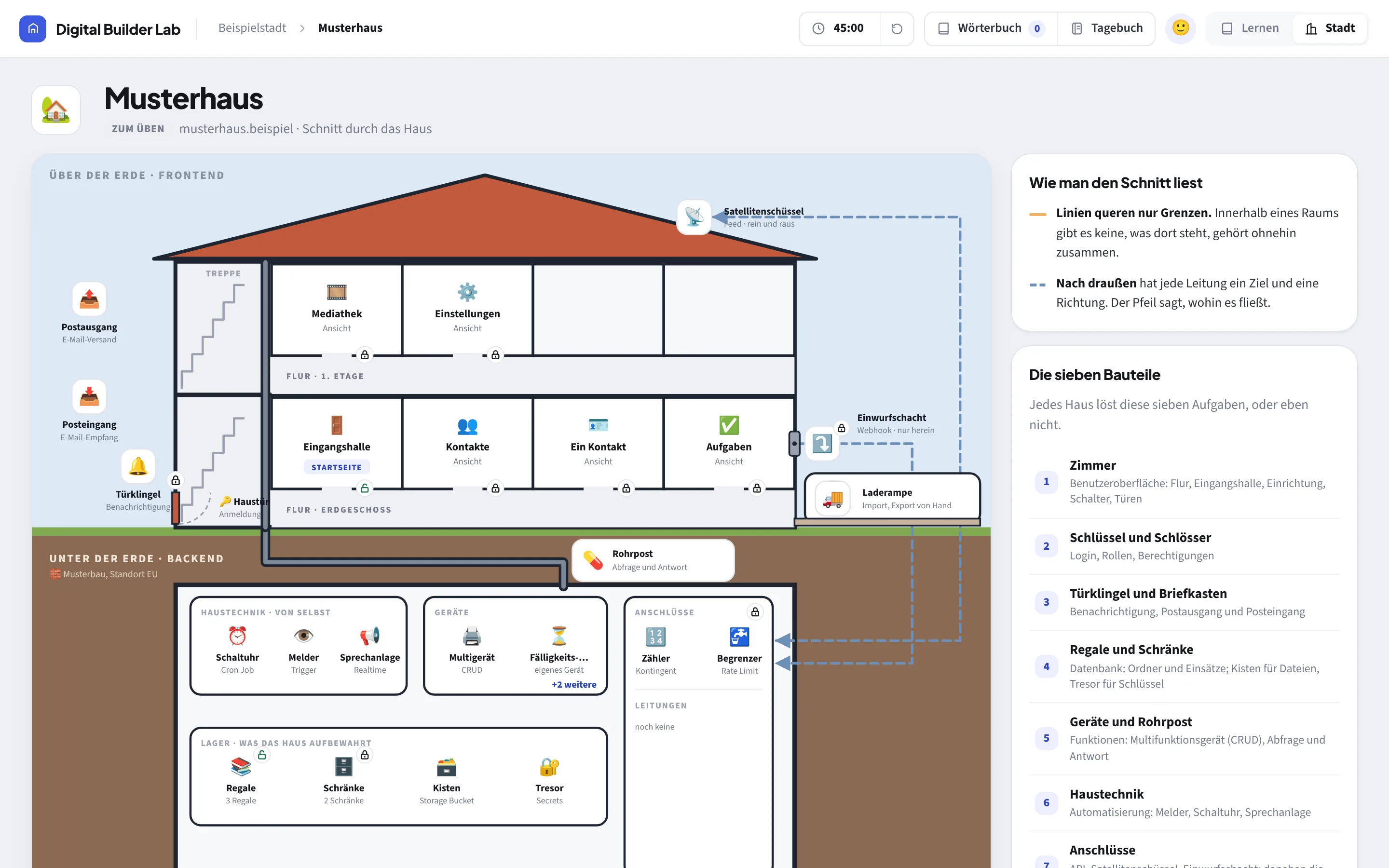
Task: Click the 'Musterbau, Standort EU' label
Action: point(104,573)
